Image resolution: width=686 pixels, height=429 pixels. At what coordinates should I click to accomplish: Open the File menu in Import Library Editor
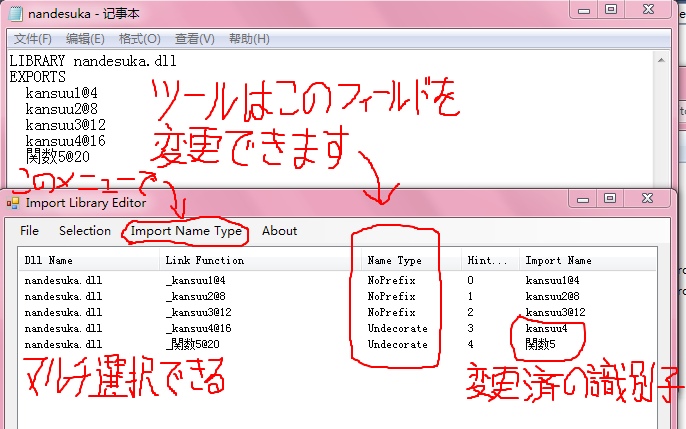click(x=29, y=230)
